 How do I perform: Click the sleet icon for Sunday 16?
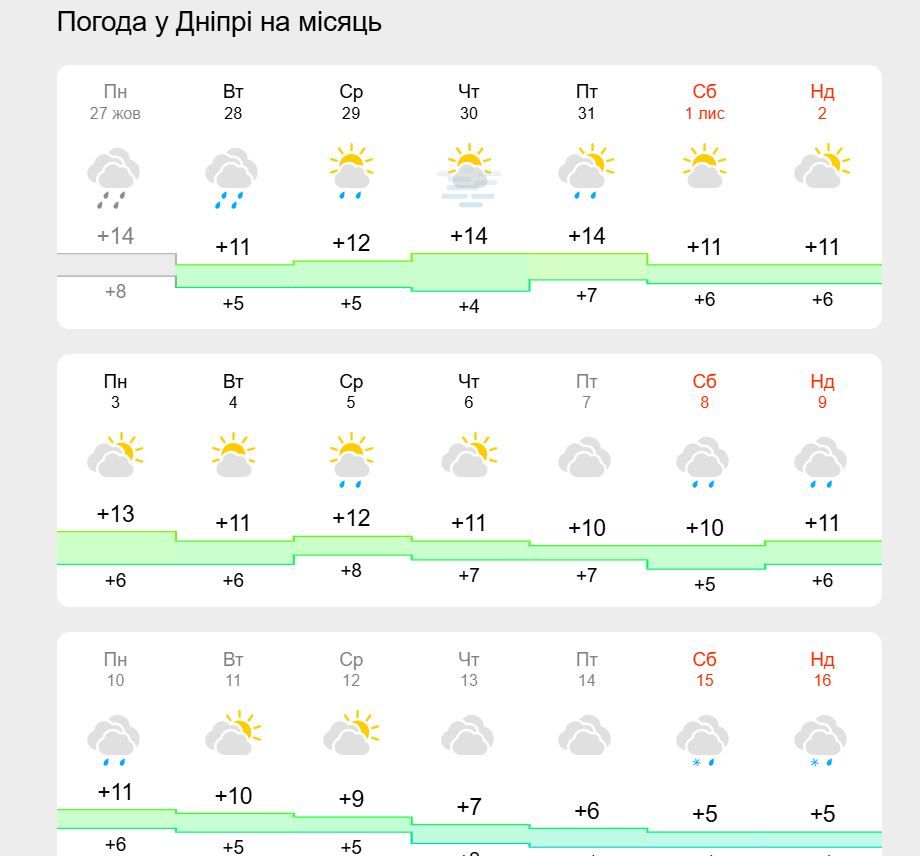point(822,738)
